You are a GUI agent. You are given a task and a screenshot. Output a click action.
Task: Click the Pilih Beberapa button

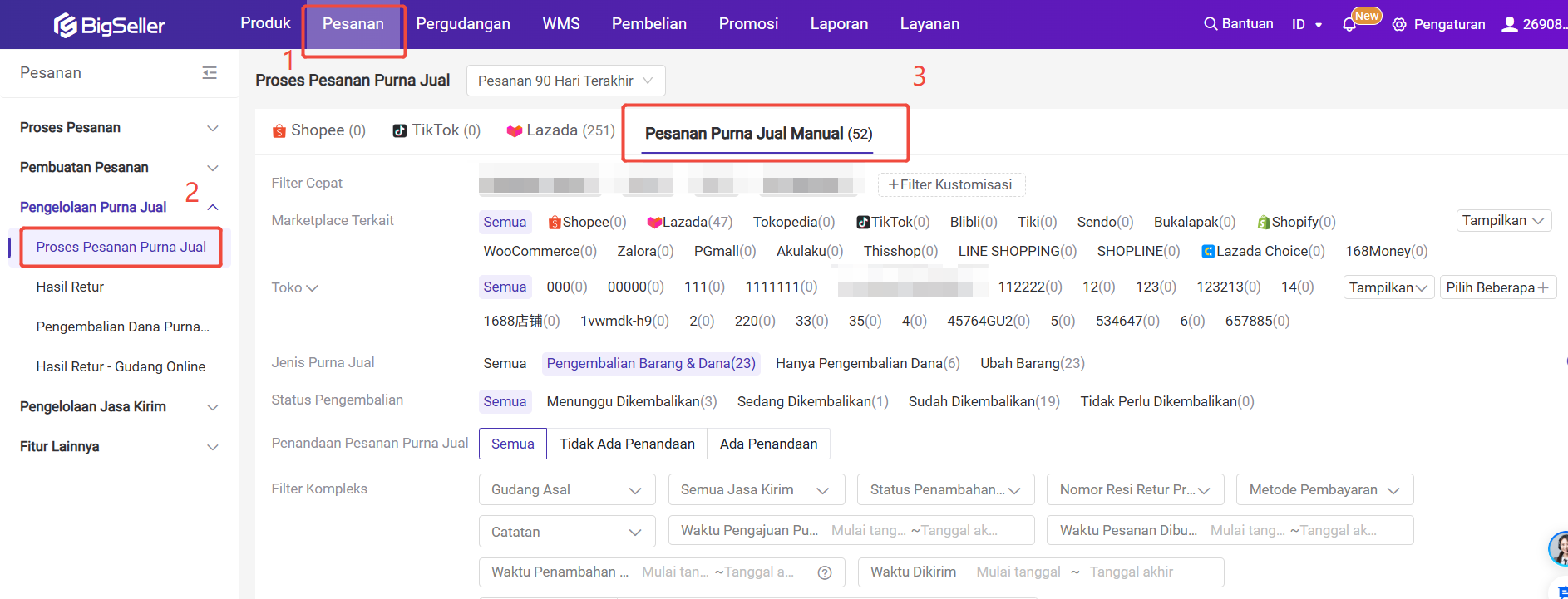coord(1497,287)
